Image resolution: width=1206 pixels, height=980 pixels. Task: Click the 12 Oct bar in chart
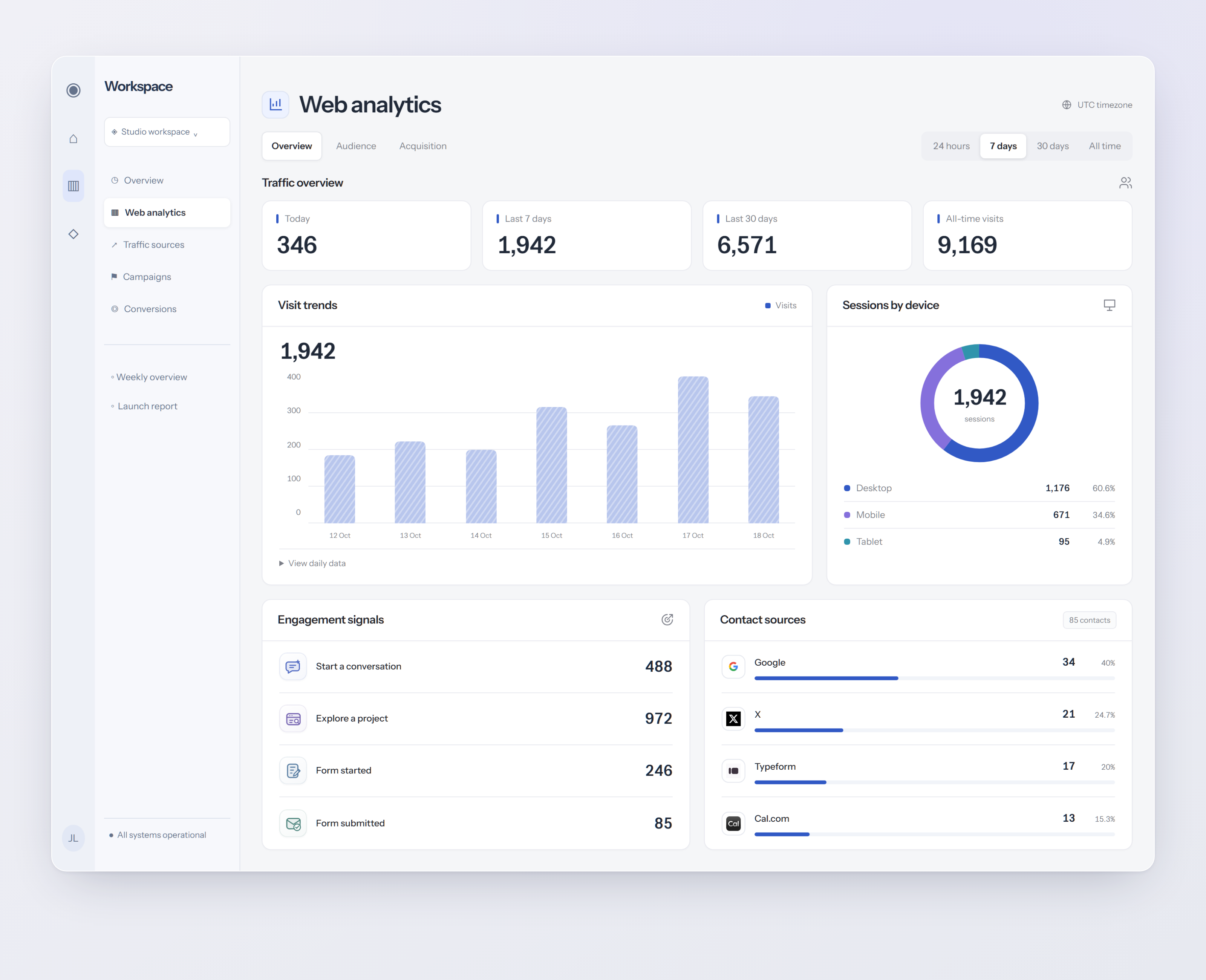click(340, 490)
